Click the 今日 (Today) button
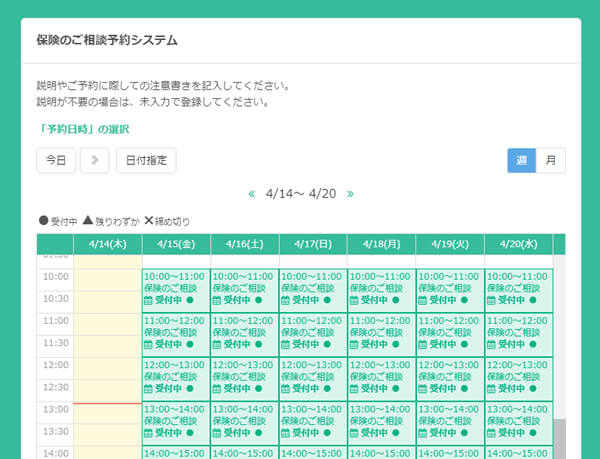 pyautogui.click(x=56, y=160)
